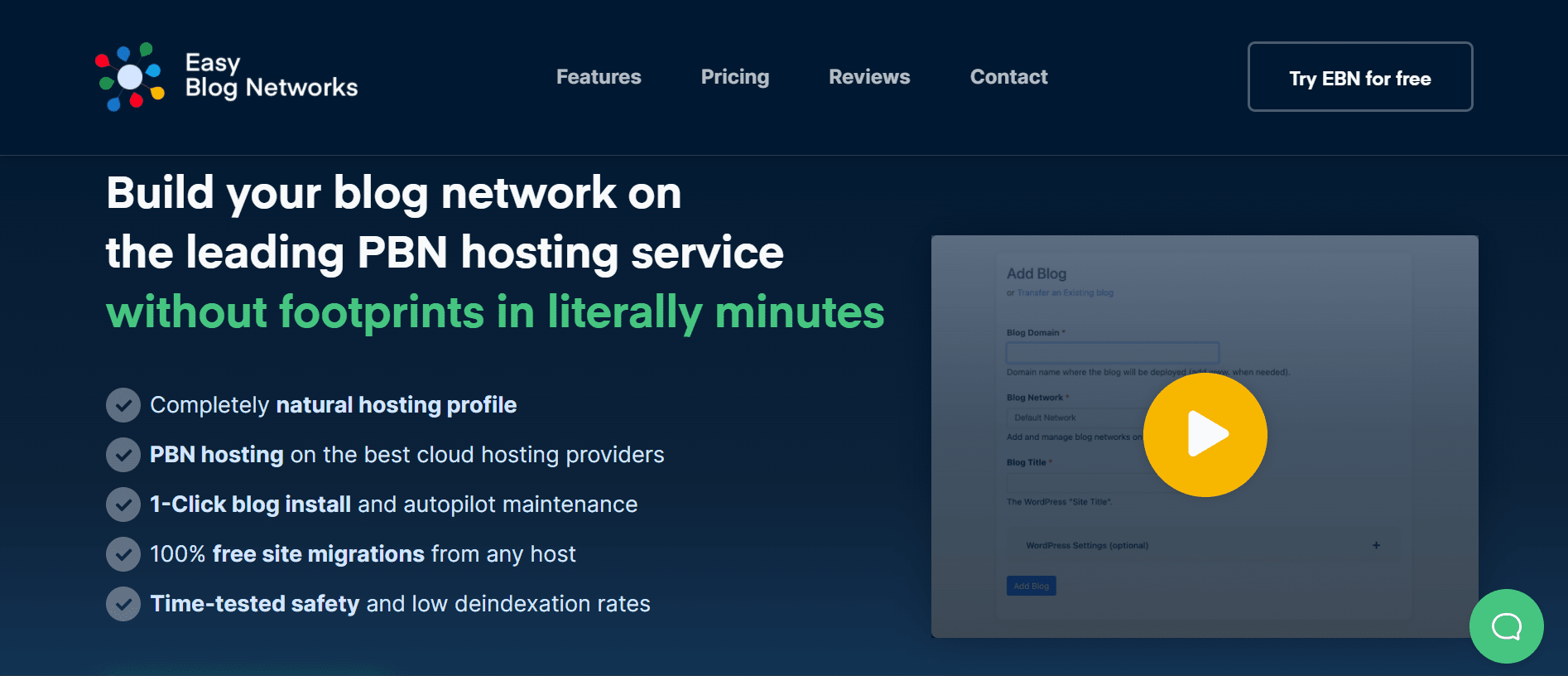This screenshot has height=676, width=1568.
Task: Click 'the leading PBN hosting service' headline line
Action: coord(445,253)
